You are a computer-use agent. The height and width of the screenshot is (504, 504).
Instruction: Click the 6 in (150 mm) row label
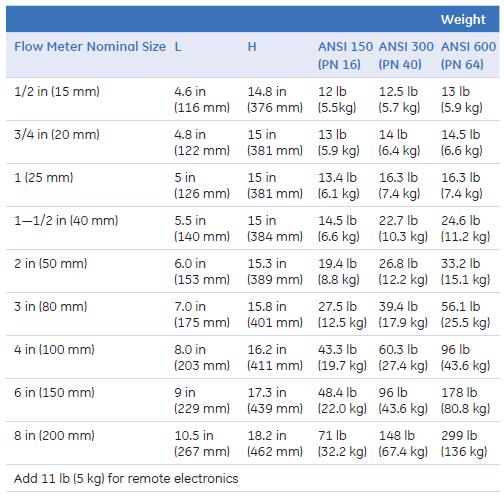54,392
